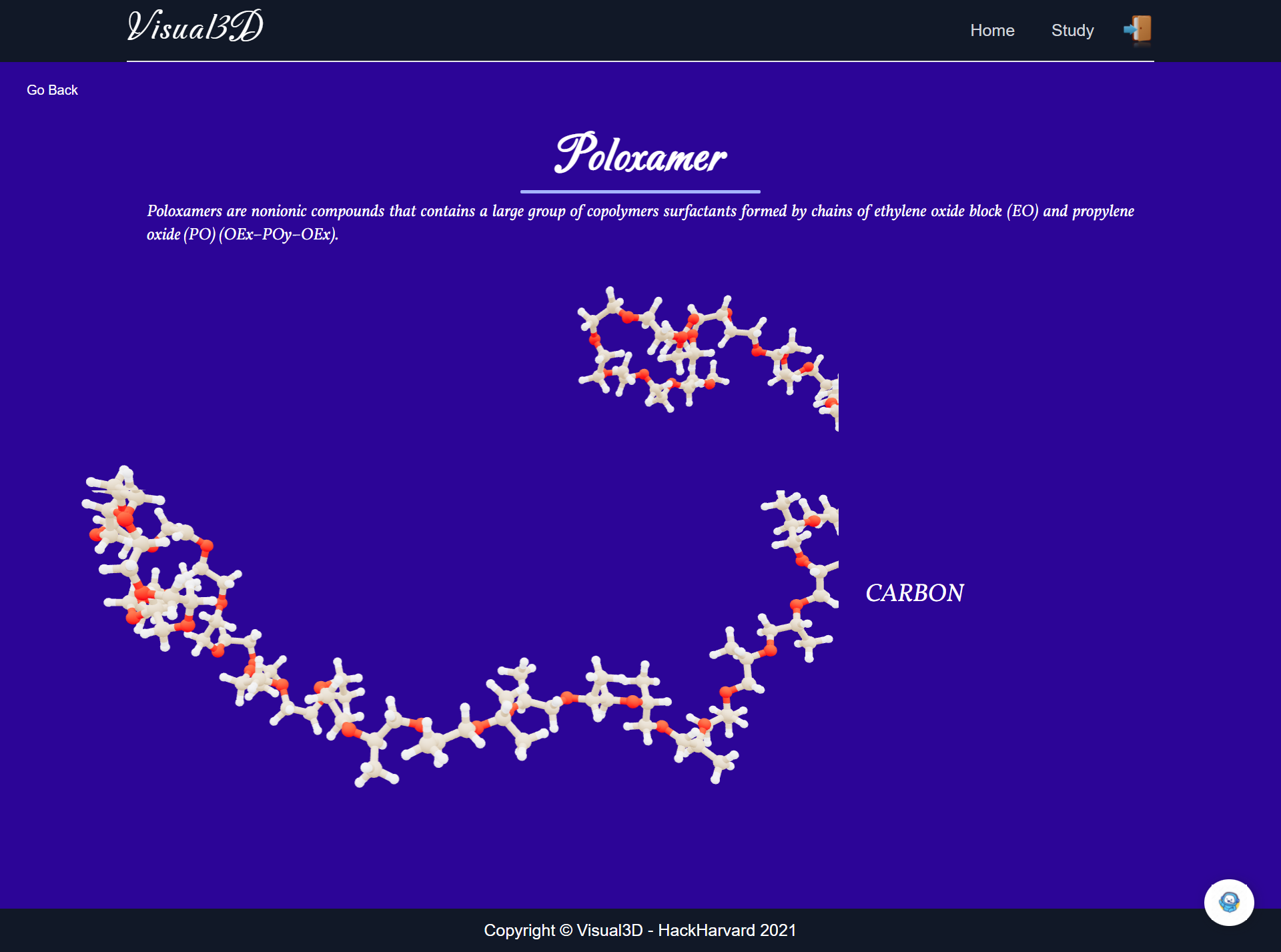Viewport: 1281px width, 952px height.
Task: Click the Go Back link
Action: point(52,90)
